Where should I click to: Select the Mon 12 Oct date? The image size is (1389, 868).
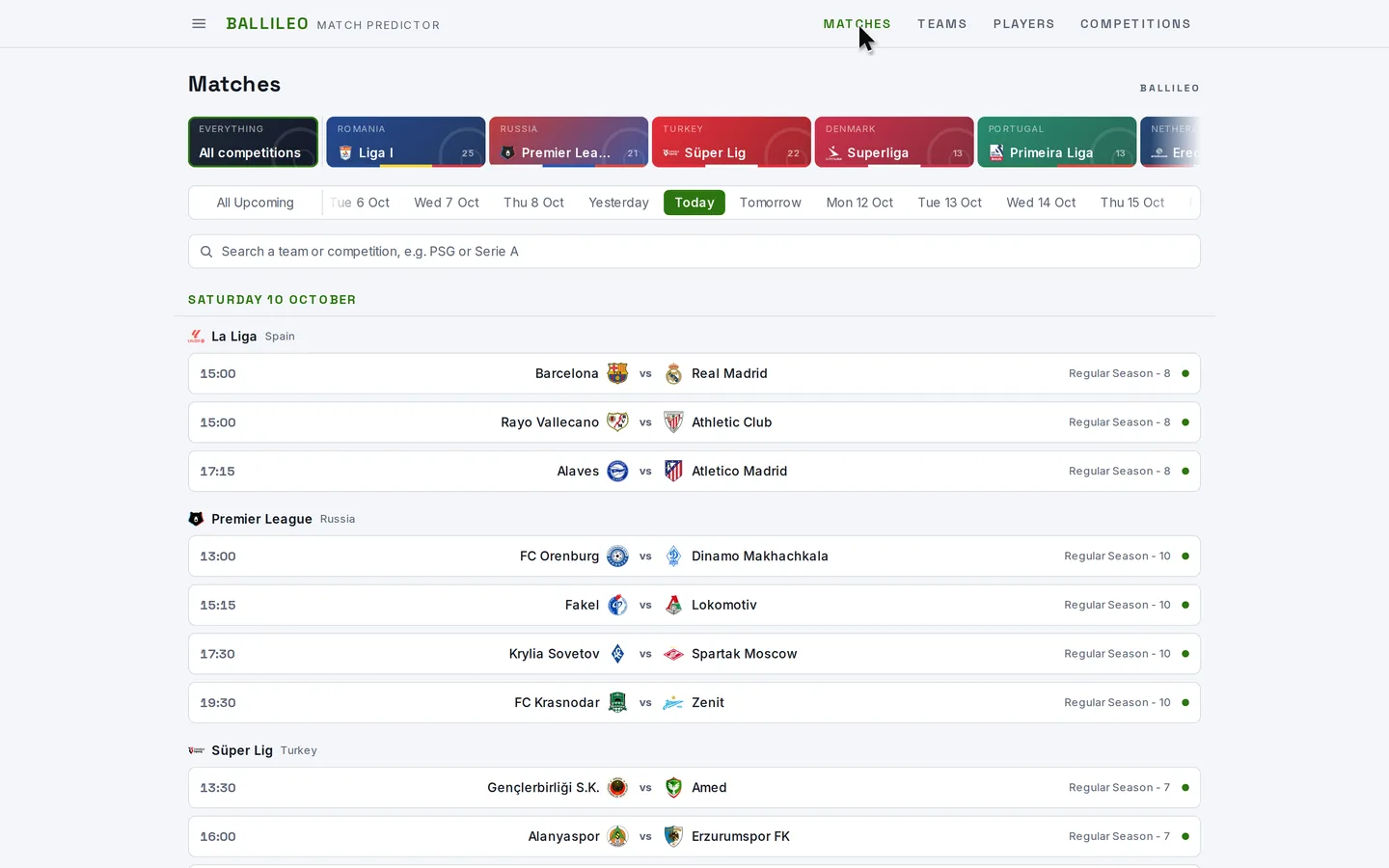pos(859,203)
